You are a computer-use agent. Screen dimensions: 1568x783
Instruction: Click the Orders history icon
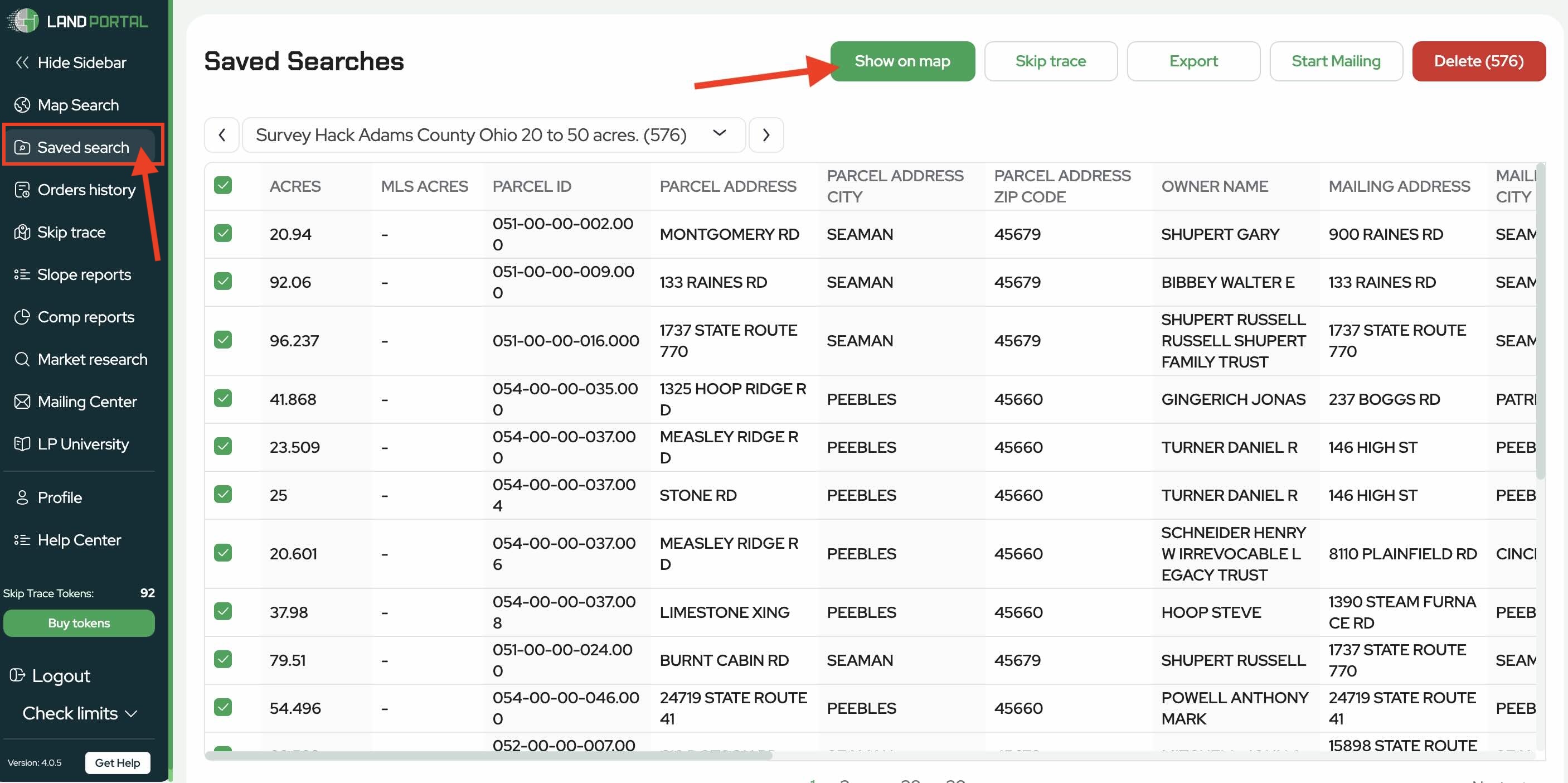22,190
